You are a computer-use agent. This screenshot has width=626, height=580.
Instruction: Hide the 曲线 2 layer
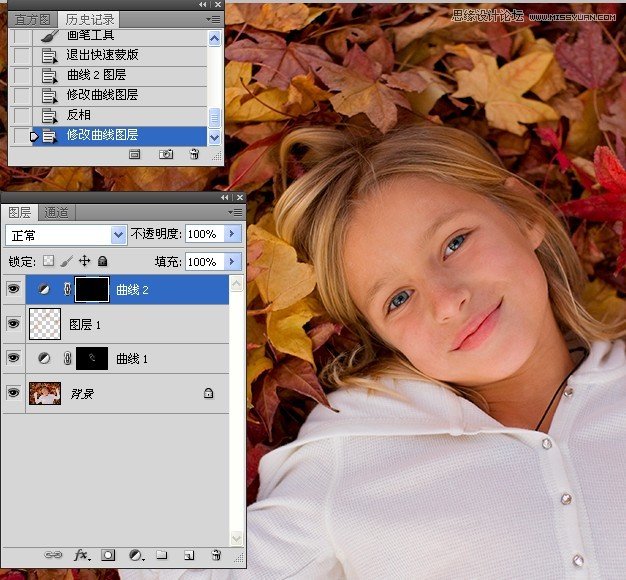[x=14, y=289]
